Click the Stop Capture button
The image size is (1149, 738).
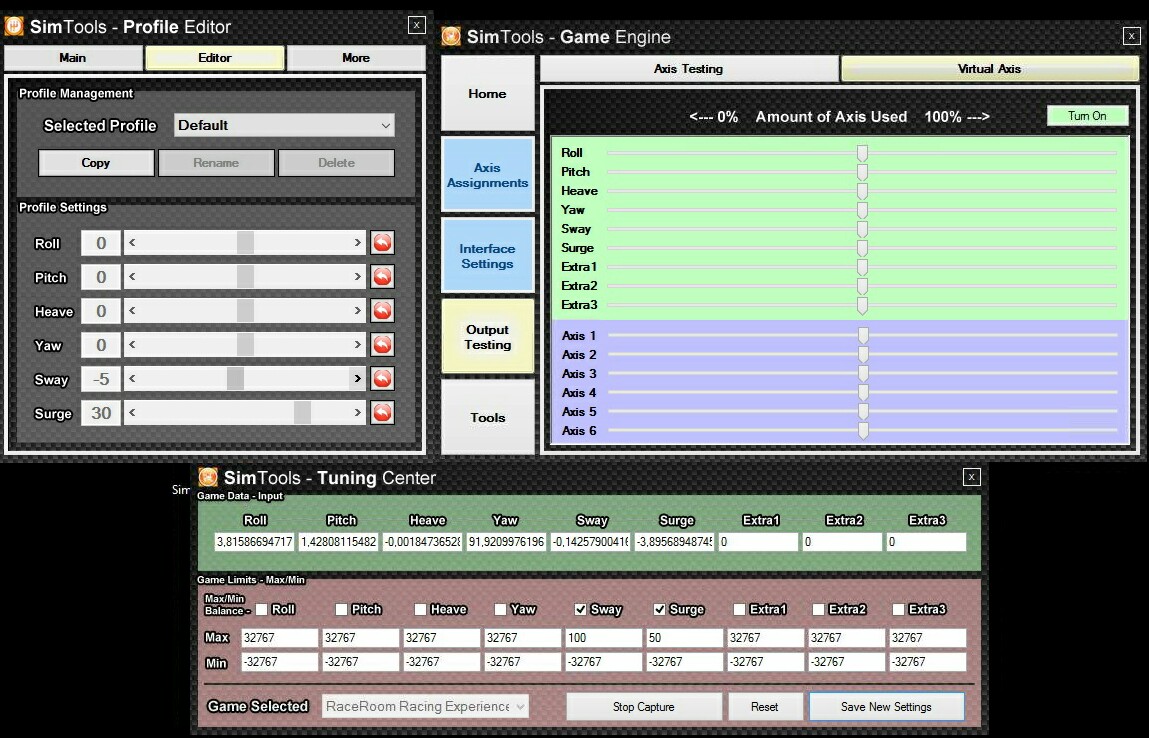pyautogui.click(x=643, y=706)
